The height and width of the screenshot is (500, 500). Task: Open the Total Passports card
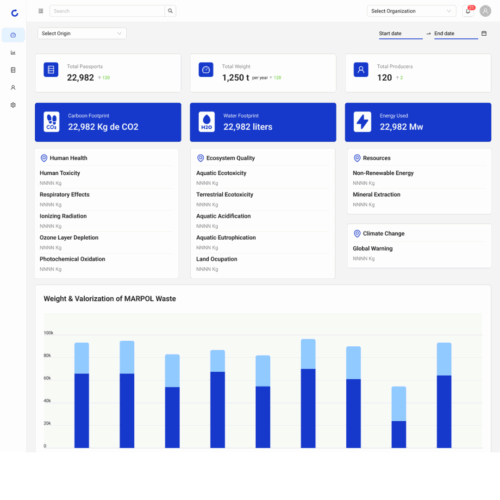[108, 73]
